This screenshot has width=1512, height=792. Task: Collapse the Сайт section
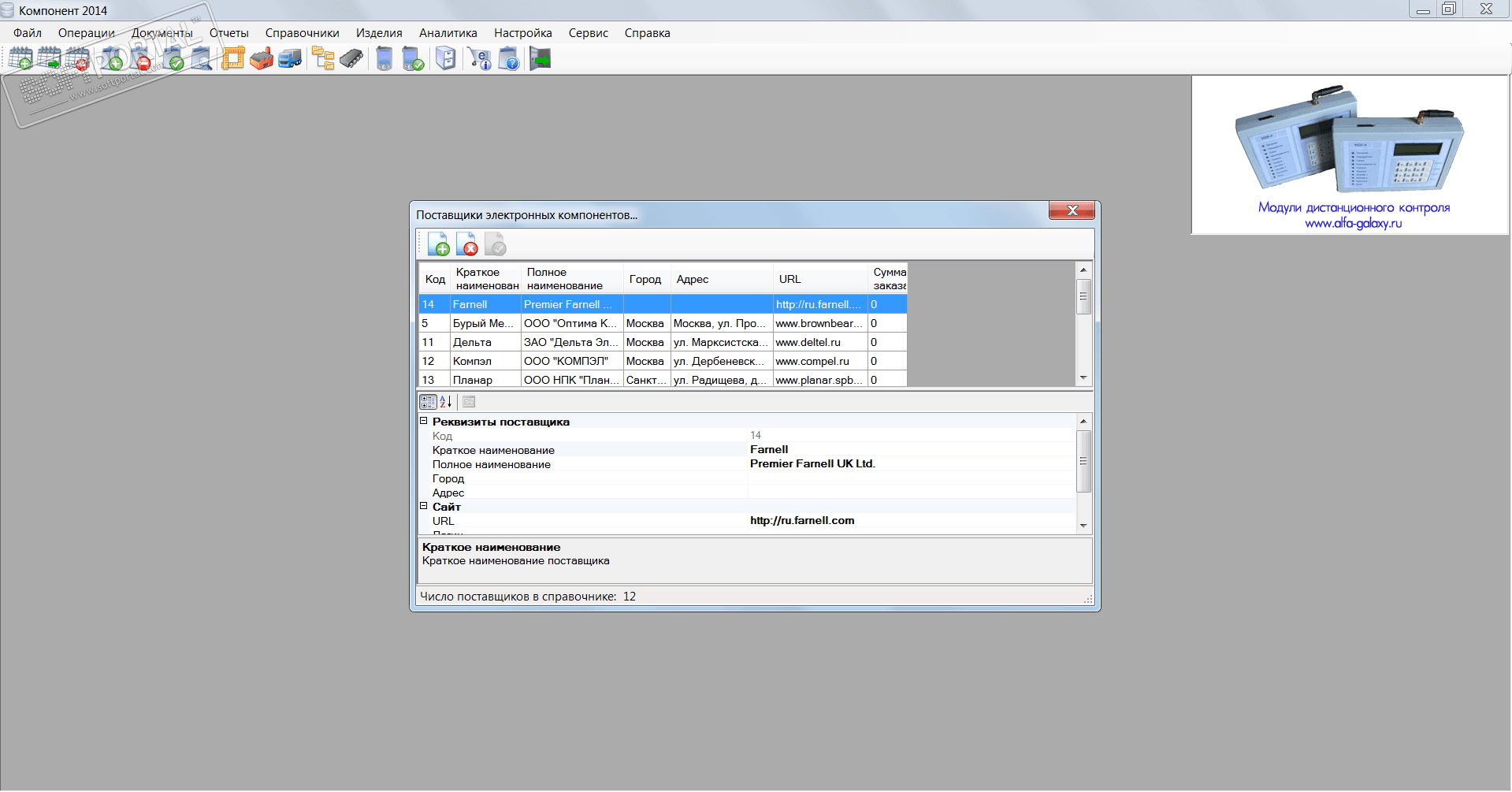click(423, 507)
